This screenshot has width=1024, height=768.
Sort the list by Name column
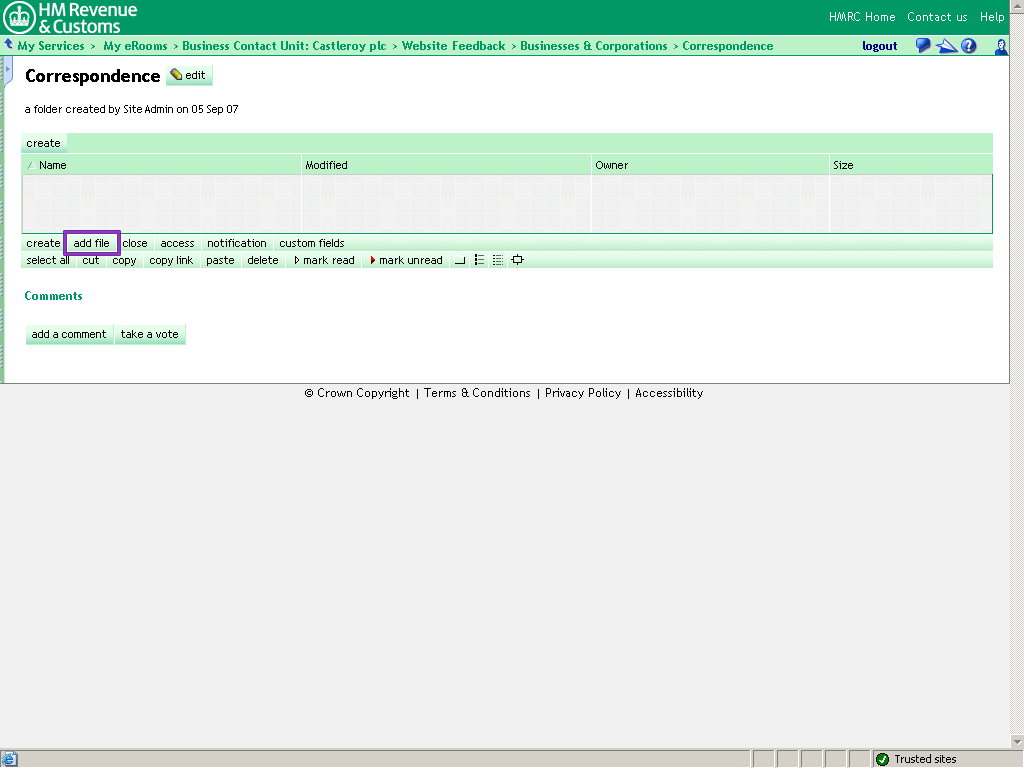tap(52, 165)
